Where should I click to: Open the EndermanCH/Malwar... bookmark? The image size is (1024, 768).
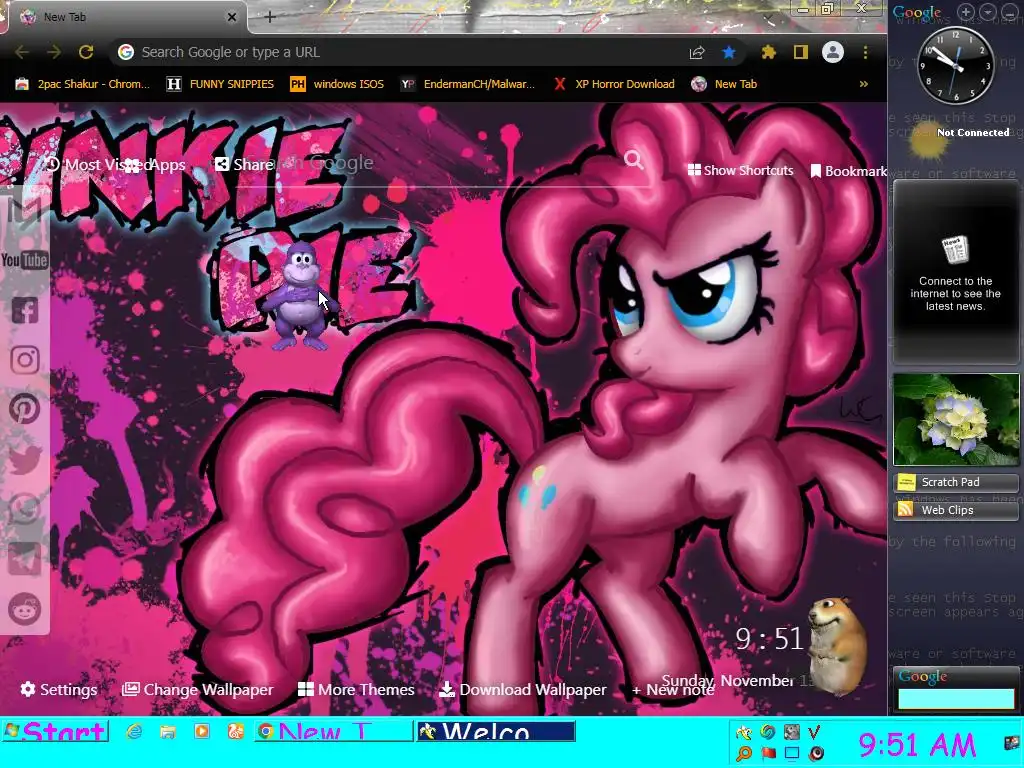pyautogui.click(x=468, y=84)
